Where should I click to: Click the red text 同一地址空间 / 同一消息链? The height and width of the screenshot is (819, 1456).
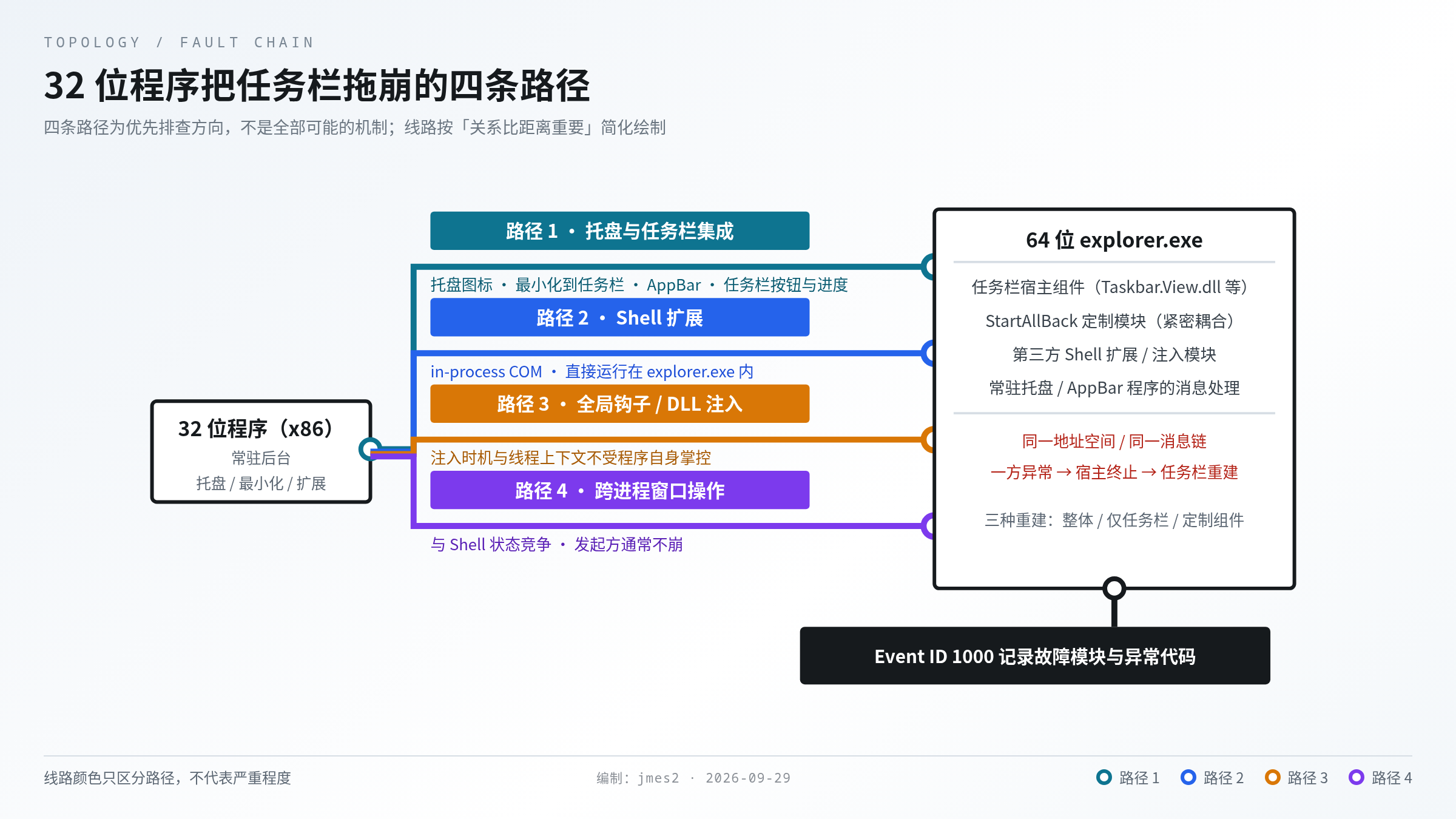point(1114,441)
